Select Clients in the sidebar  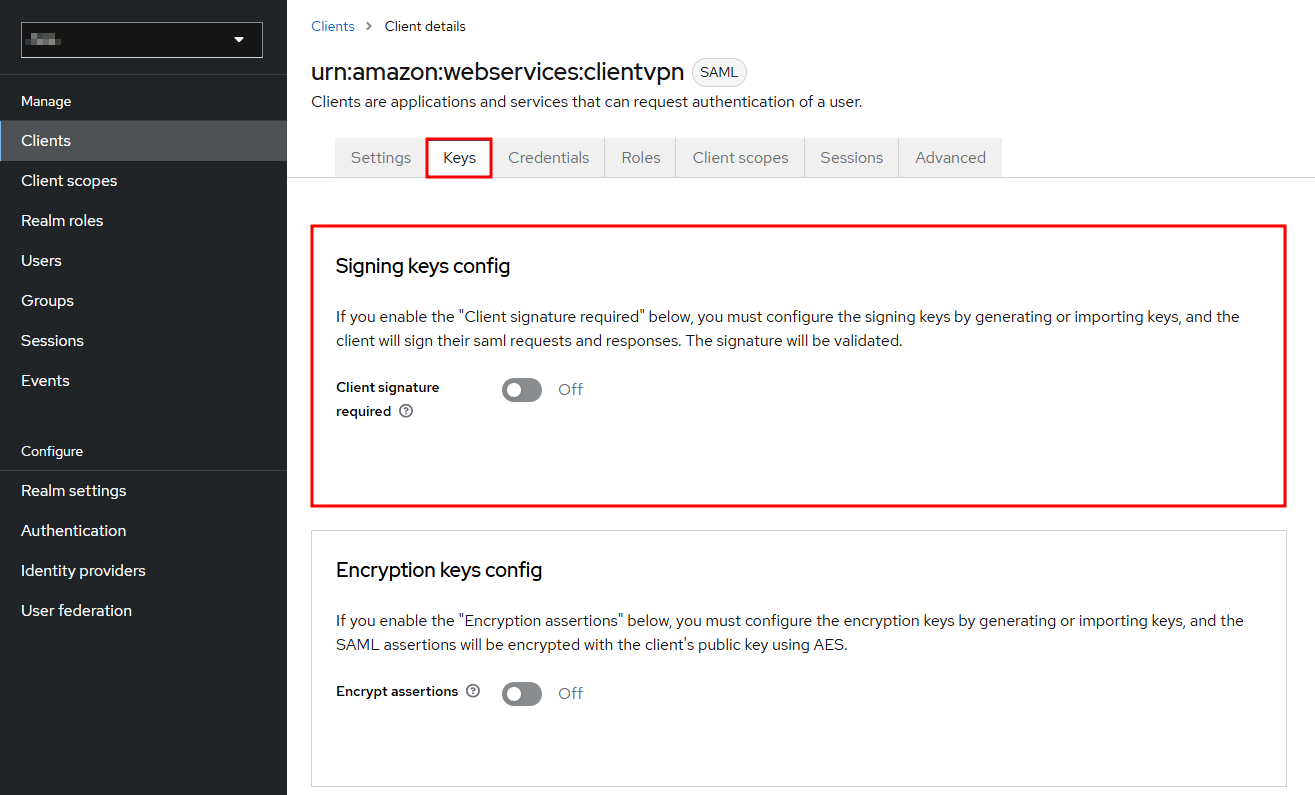[x=143, y=141]
